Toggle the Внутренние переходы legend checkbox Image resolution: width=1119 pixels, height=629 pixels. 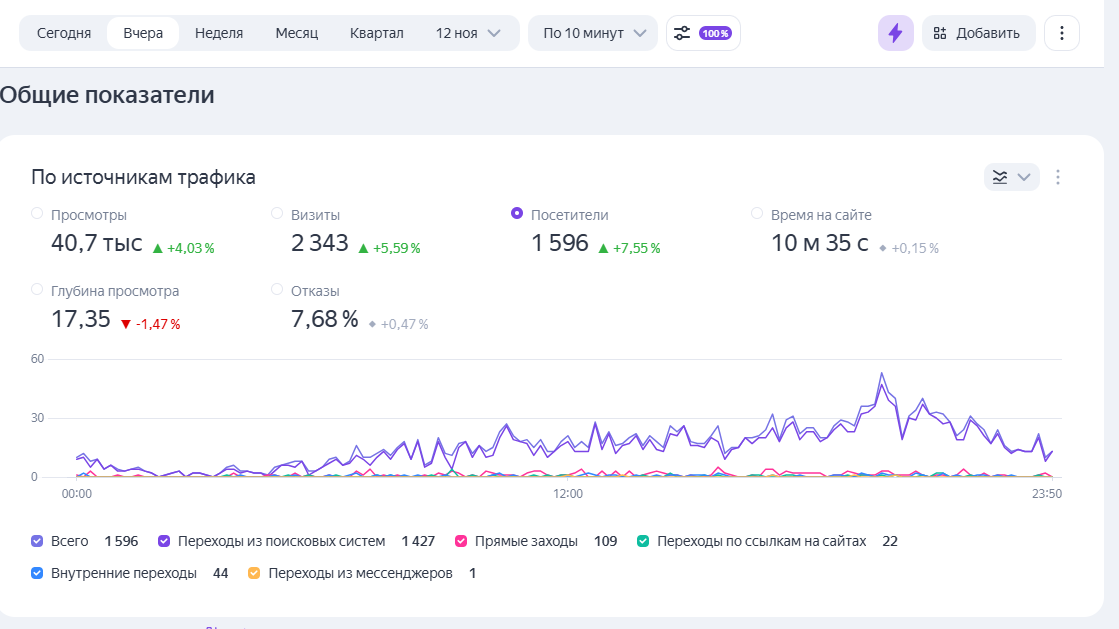(x=38, y=573)
